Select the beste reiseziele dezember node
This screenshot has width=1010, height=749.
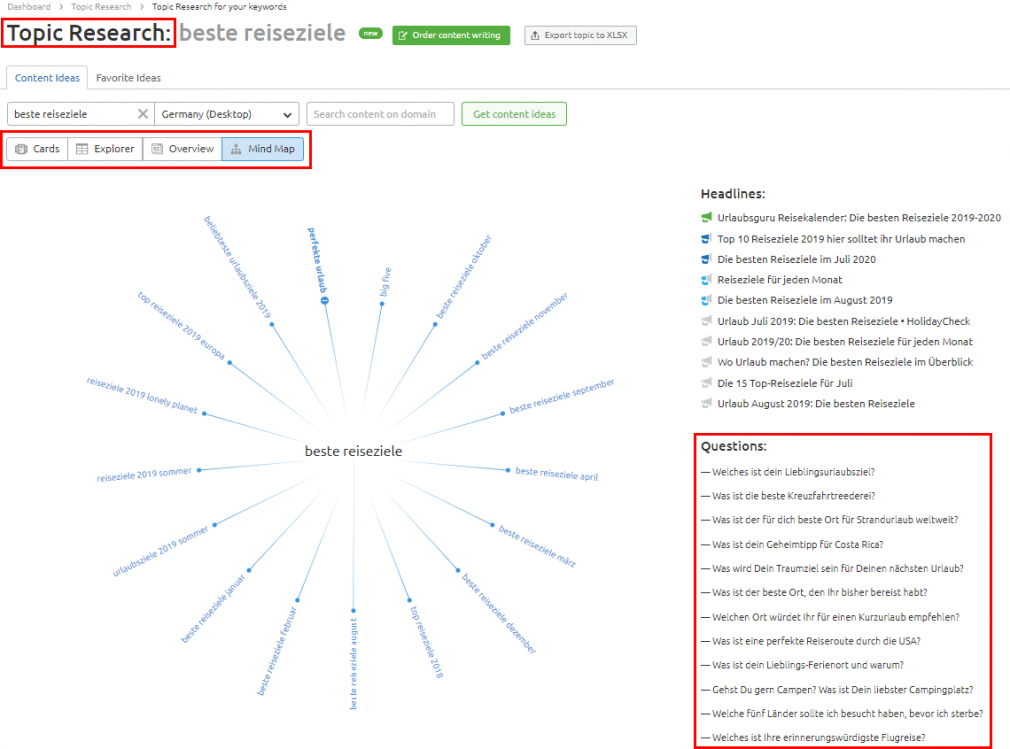pyautogui.click(x=499, y=613)
